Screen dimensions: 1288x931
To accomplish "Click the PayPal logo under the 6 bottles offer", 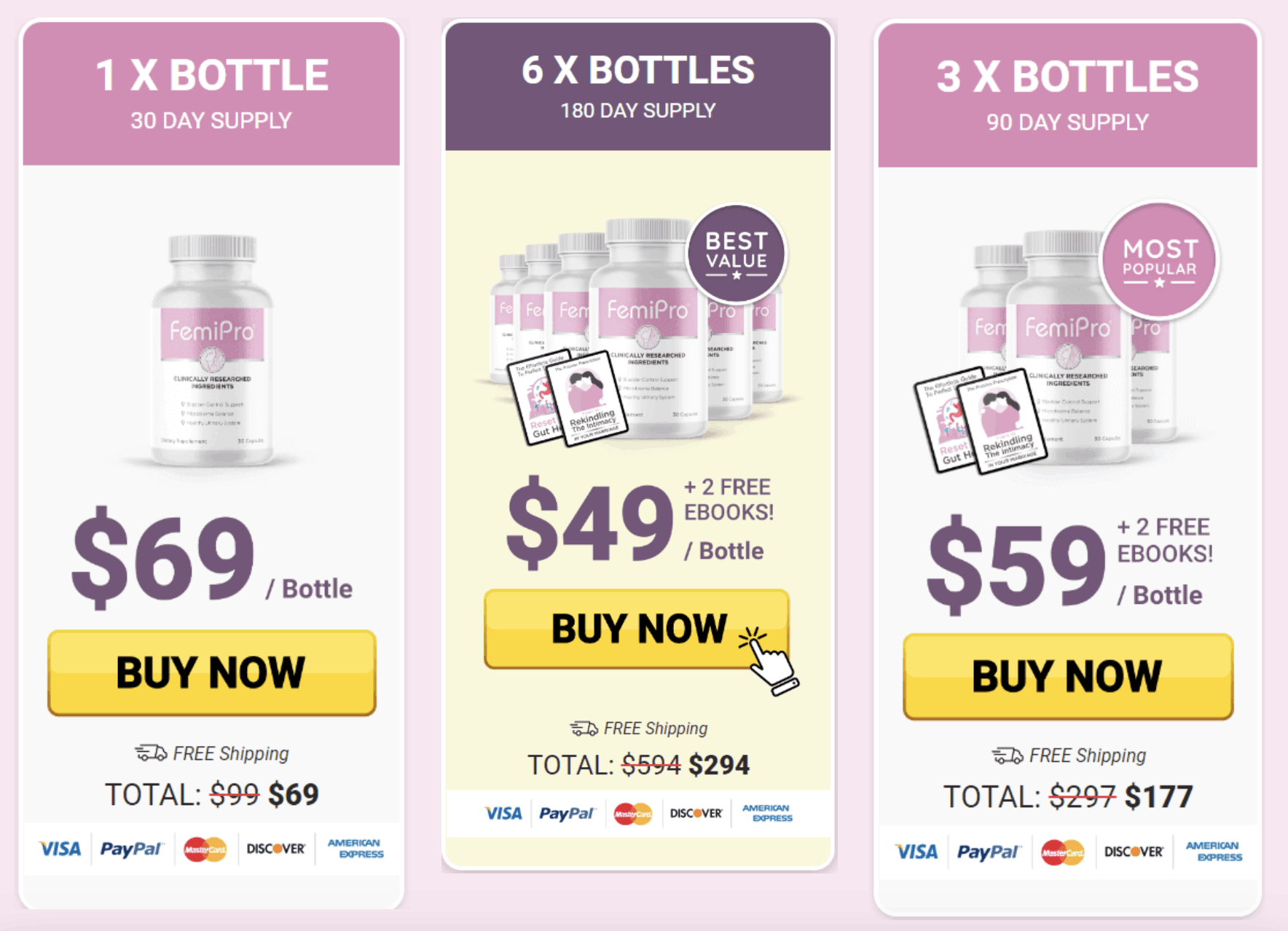I will (567, 814).
